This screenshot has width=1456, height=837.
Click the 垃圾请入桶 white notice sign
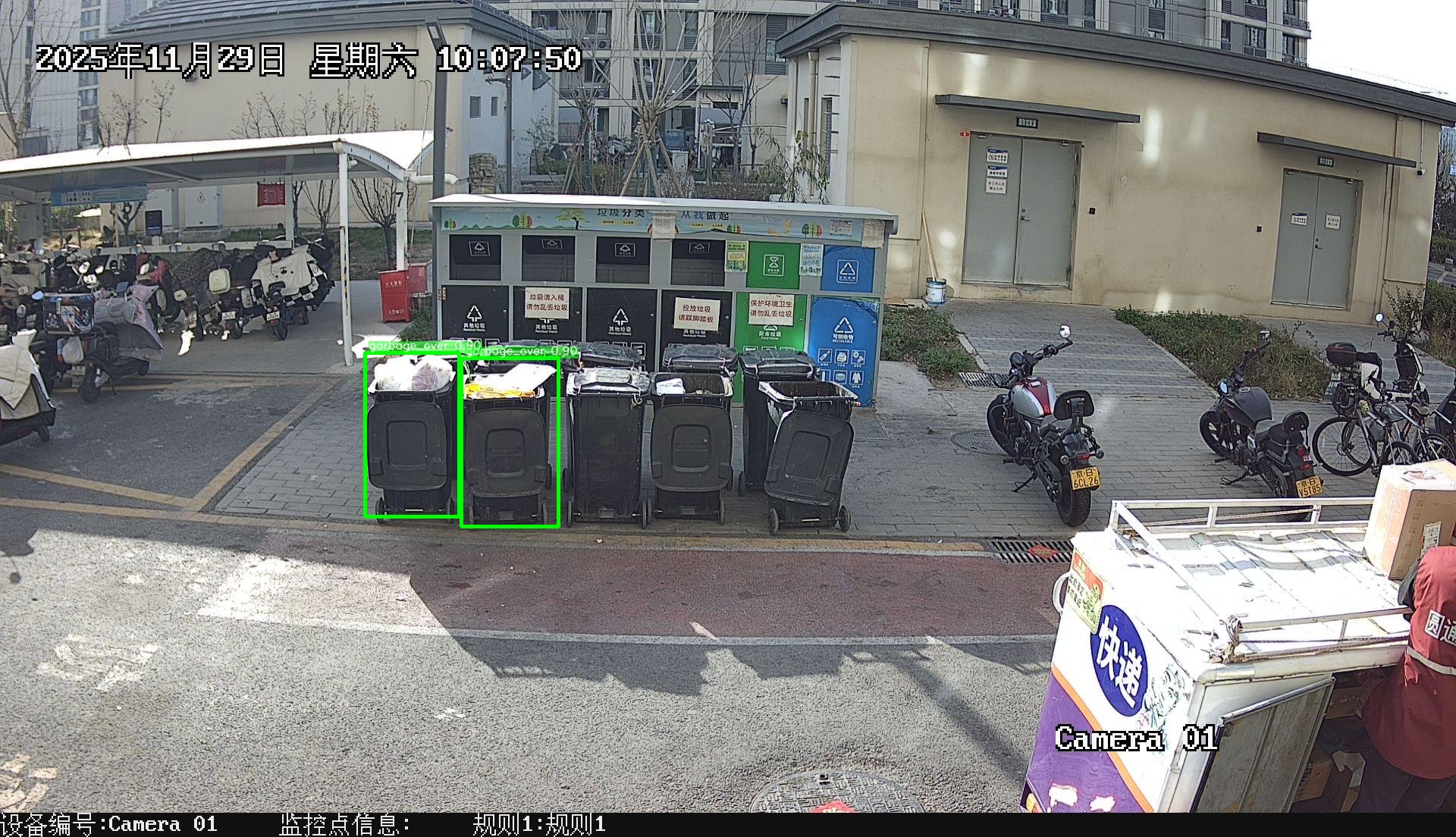click(x=547, y=303)
